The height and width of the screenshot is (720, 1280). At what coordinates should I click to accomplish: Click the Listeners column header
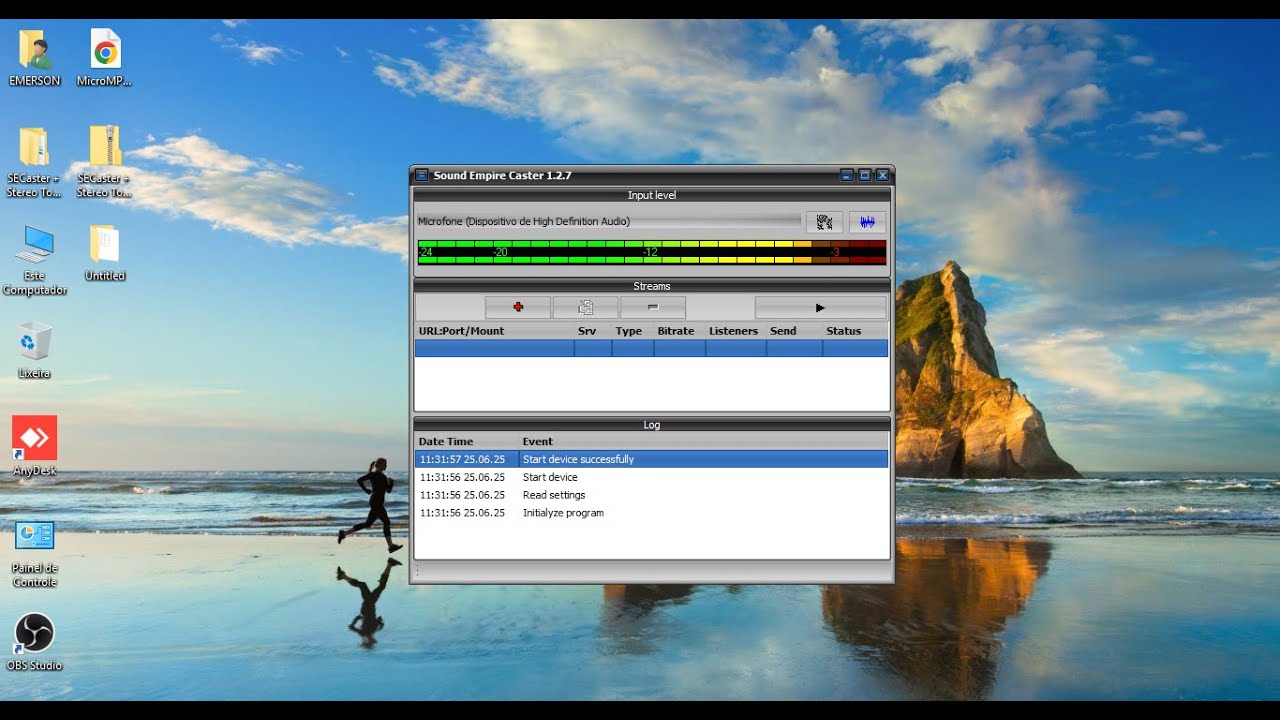[x=736, y=331]
